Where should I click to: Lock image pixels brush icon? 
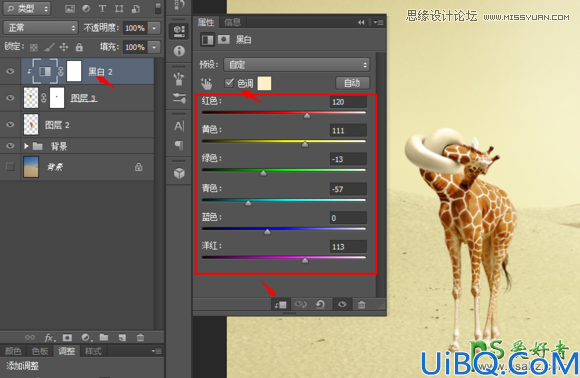[49, 47]
